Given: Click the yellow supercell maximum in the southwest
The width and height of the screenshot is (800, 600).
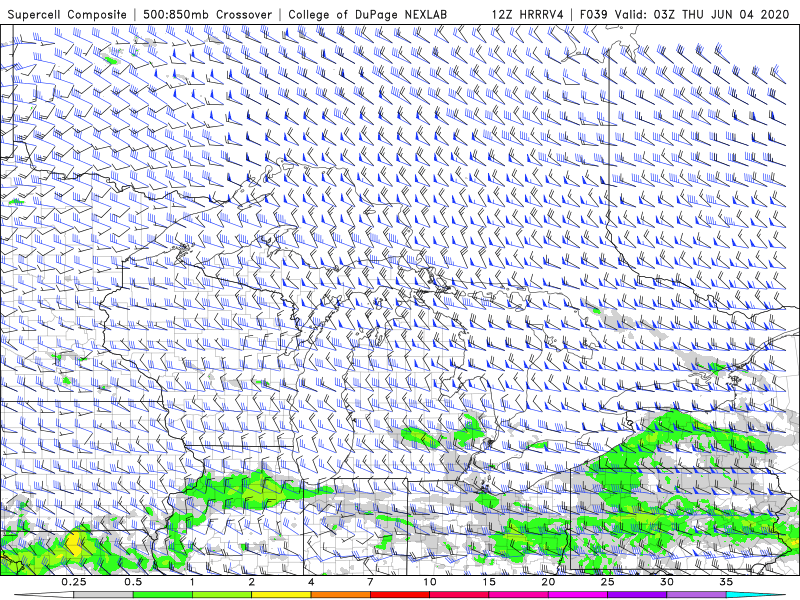Looking at the screenshot, I should point(75,542).
